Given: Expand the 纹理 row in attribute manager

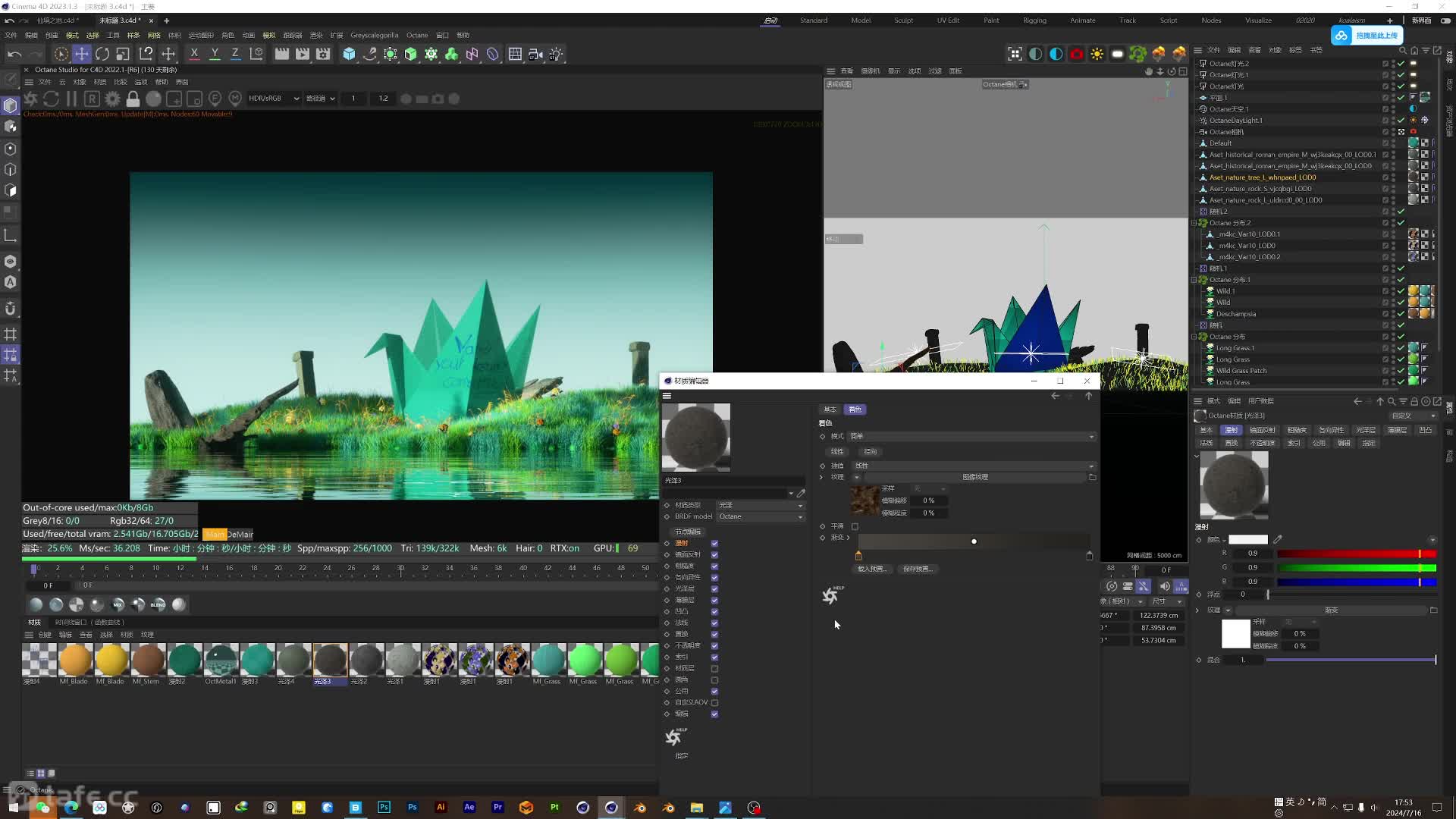Looking at the screenshot, I should (x=1198, y=610).
